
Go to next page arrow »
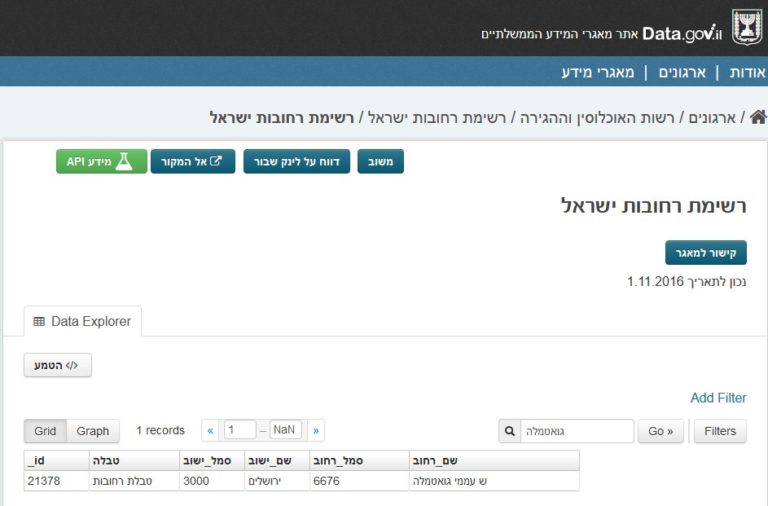click(x=316, y=431)
